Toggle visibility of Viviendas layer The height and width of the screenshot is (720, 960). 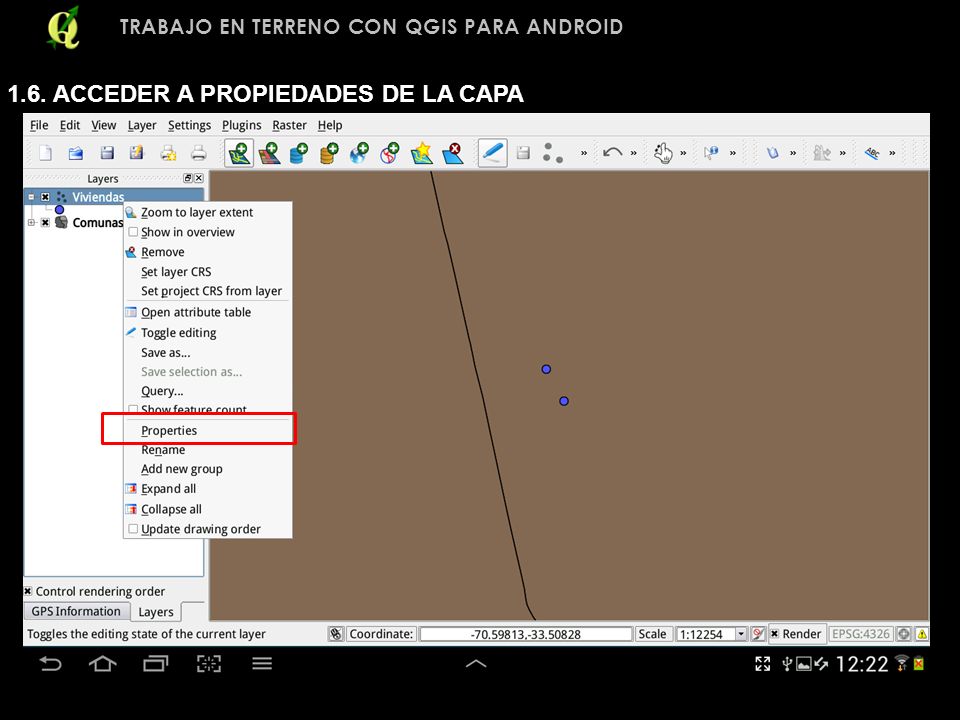[x=45, y=197]
